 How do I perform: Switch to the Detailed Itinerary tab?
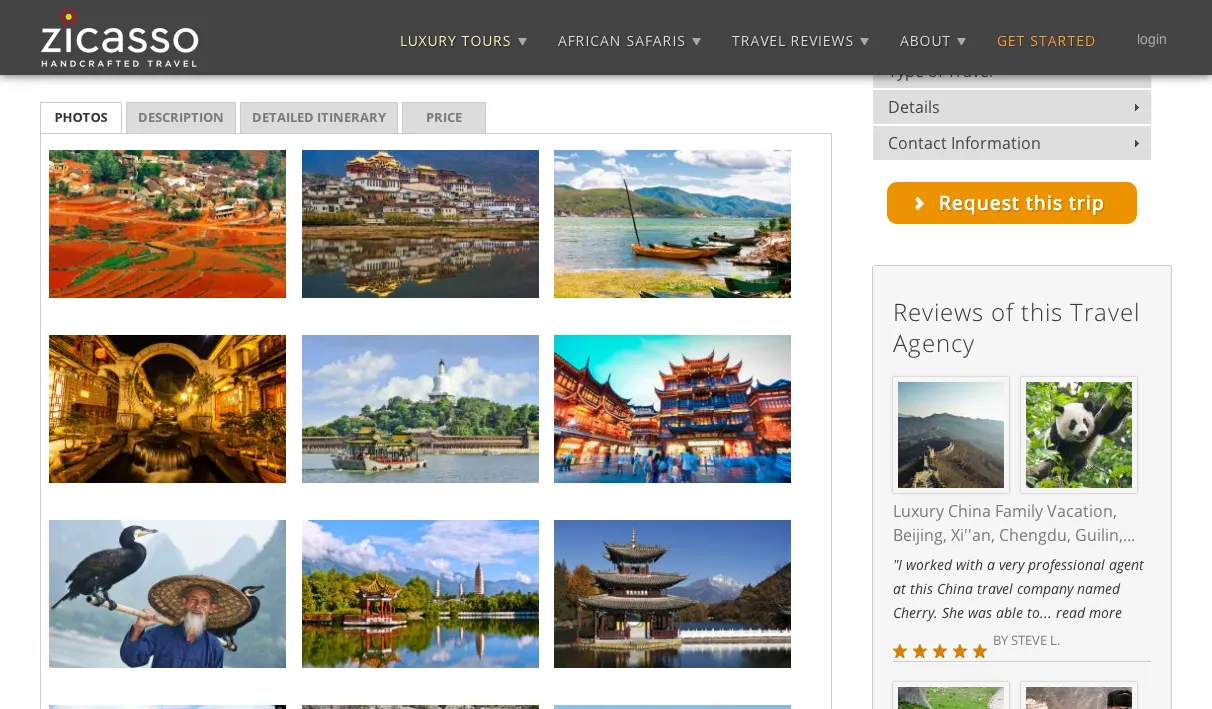click(x=319, y=117)
